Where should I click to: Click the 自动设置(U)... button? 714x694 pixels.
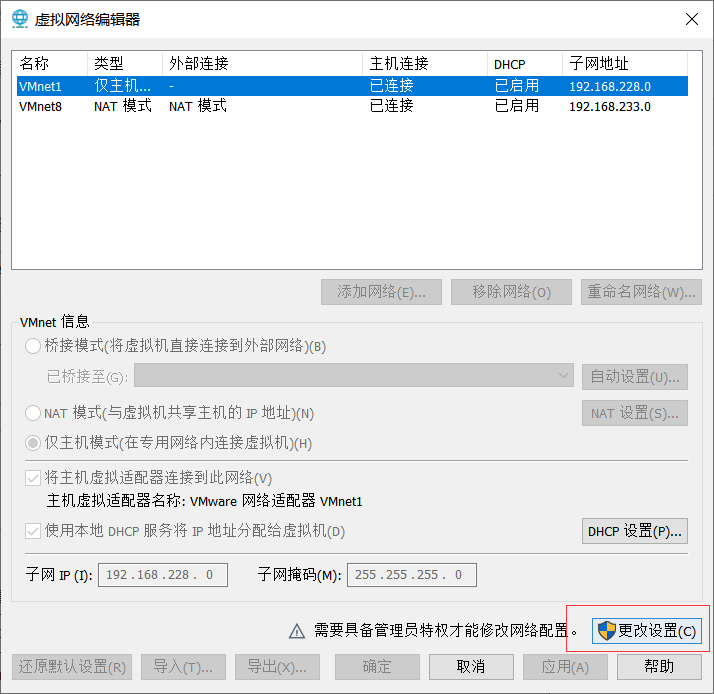[x=635, y=377]
